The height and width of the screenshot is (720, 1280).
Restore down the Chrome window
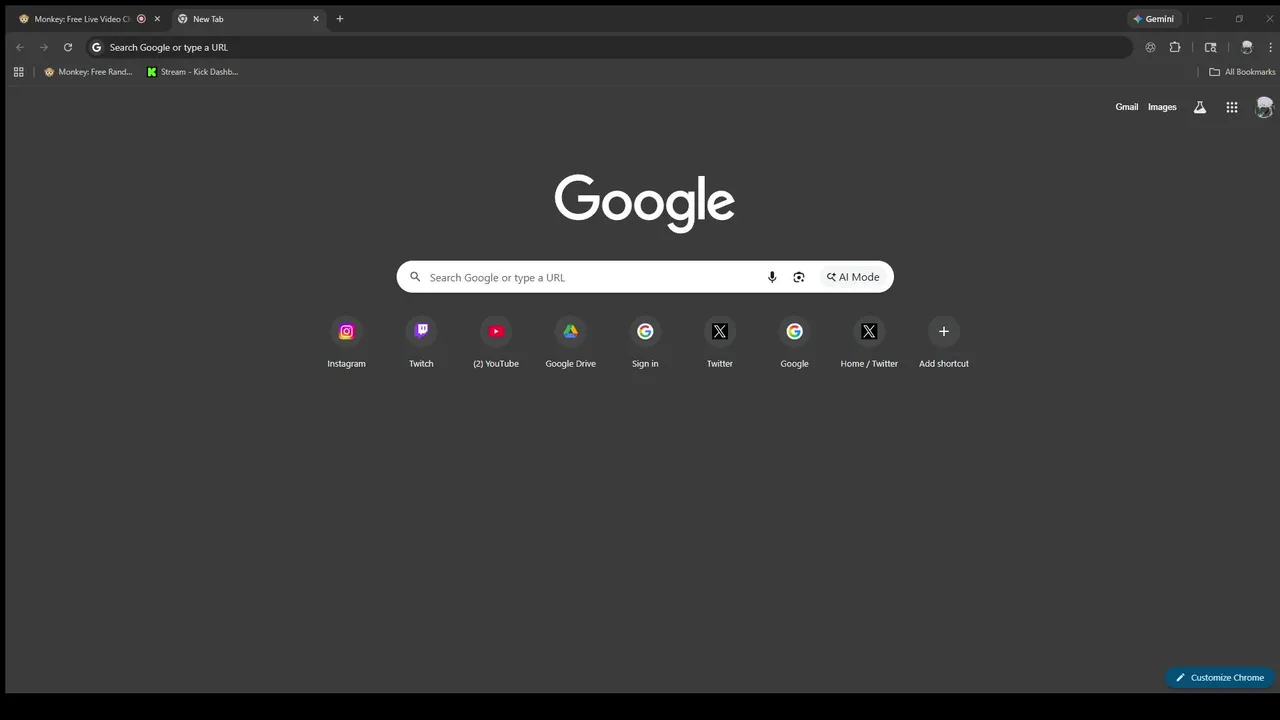tap(1239, 19)
